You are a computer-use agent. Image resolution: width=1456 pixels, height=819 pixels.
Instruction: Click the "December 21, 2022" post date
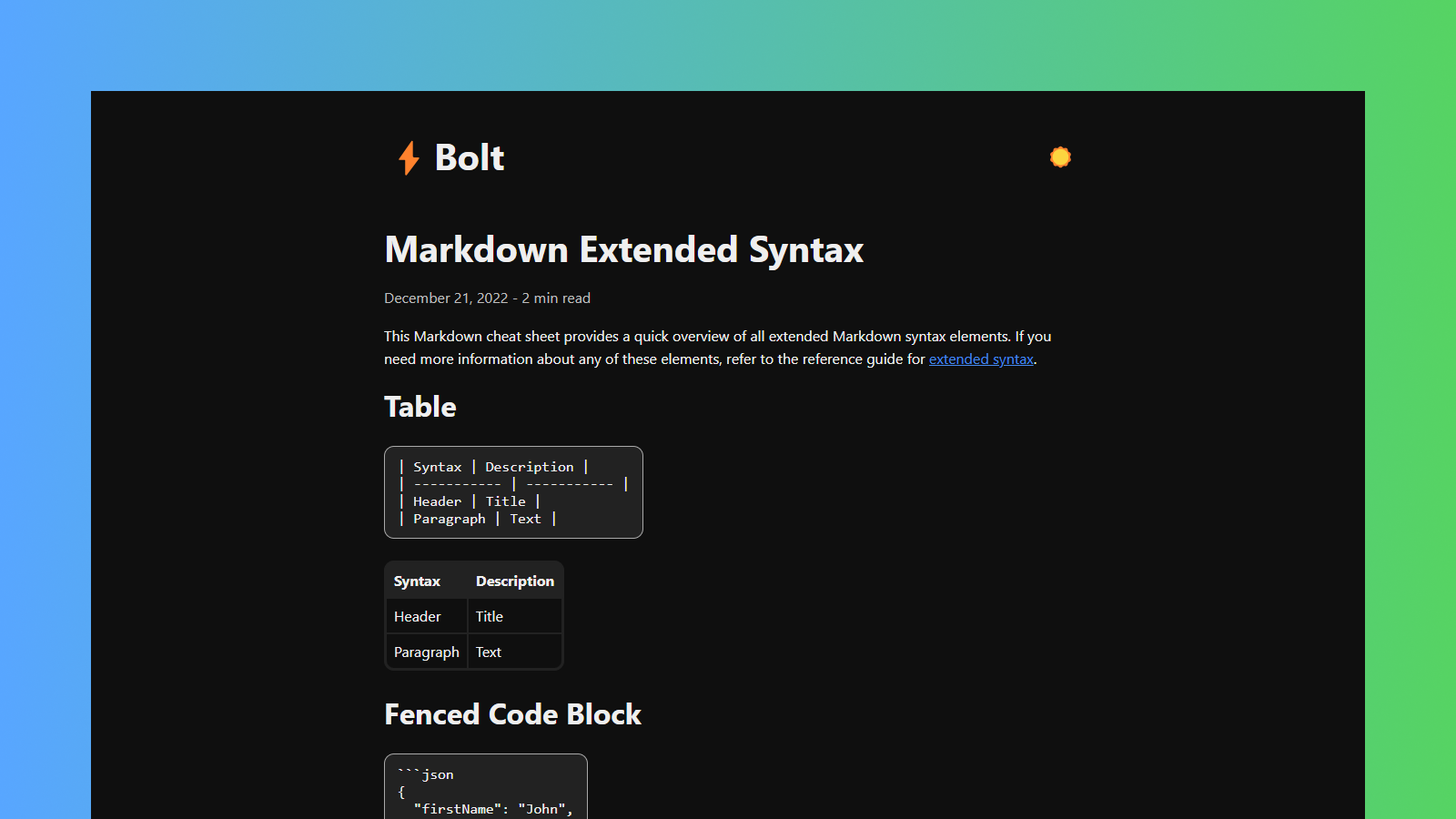(446, 298)
